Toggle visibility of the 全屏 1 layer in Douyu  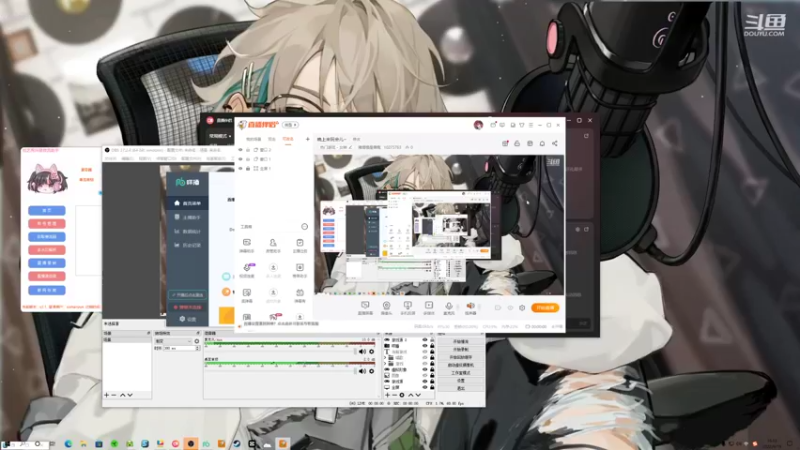[x=241, y=168]
